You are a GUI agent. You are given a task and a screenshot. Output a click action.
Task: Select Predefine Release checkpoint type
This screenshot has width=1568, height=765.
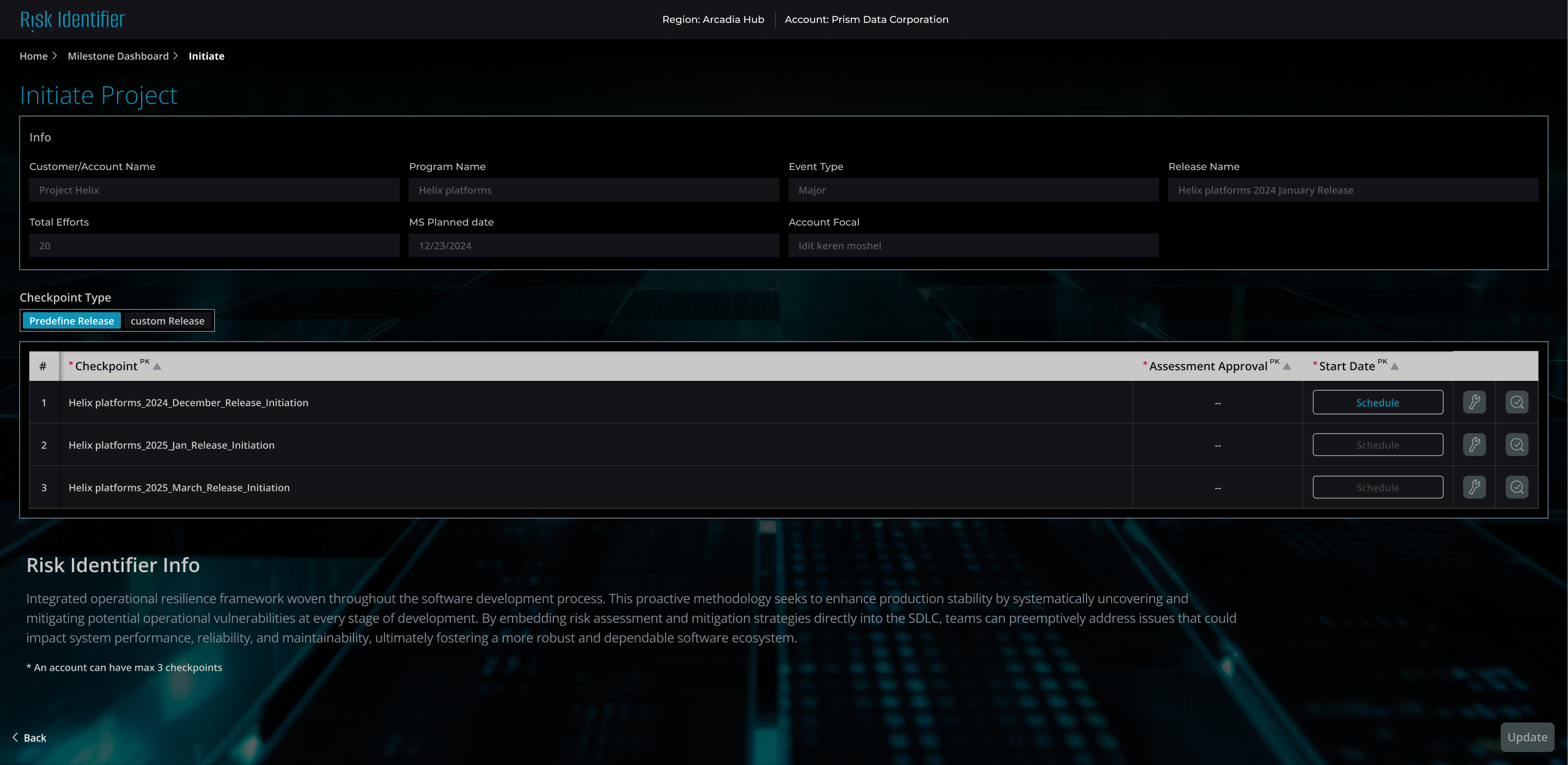click(71, 321)
